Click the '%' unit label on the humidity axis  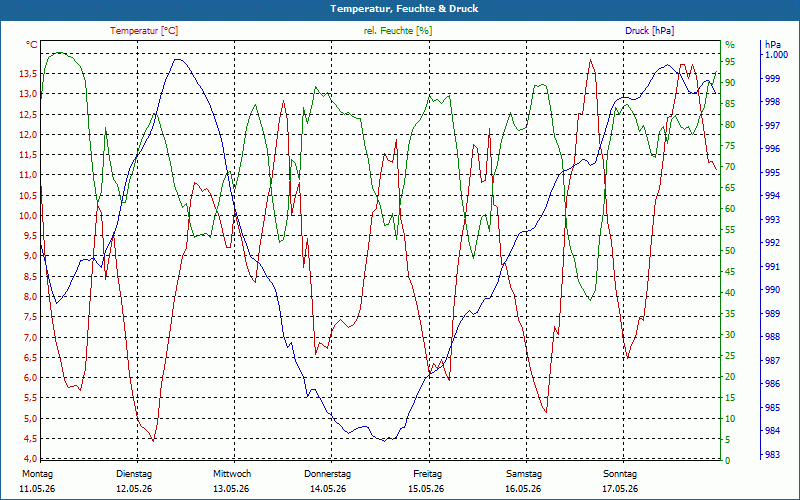(730, 45)
